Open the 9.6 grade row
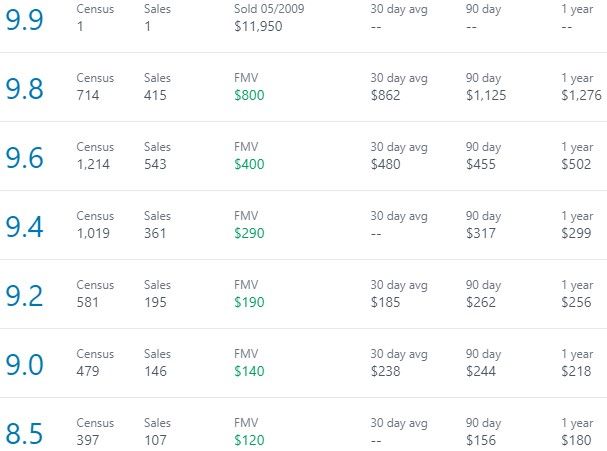The width and height of the screenshot is (607, 451). (304, 156)
